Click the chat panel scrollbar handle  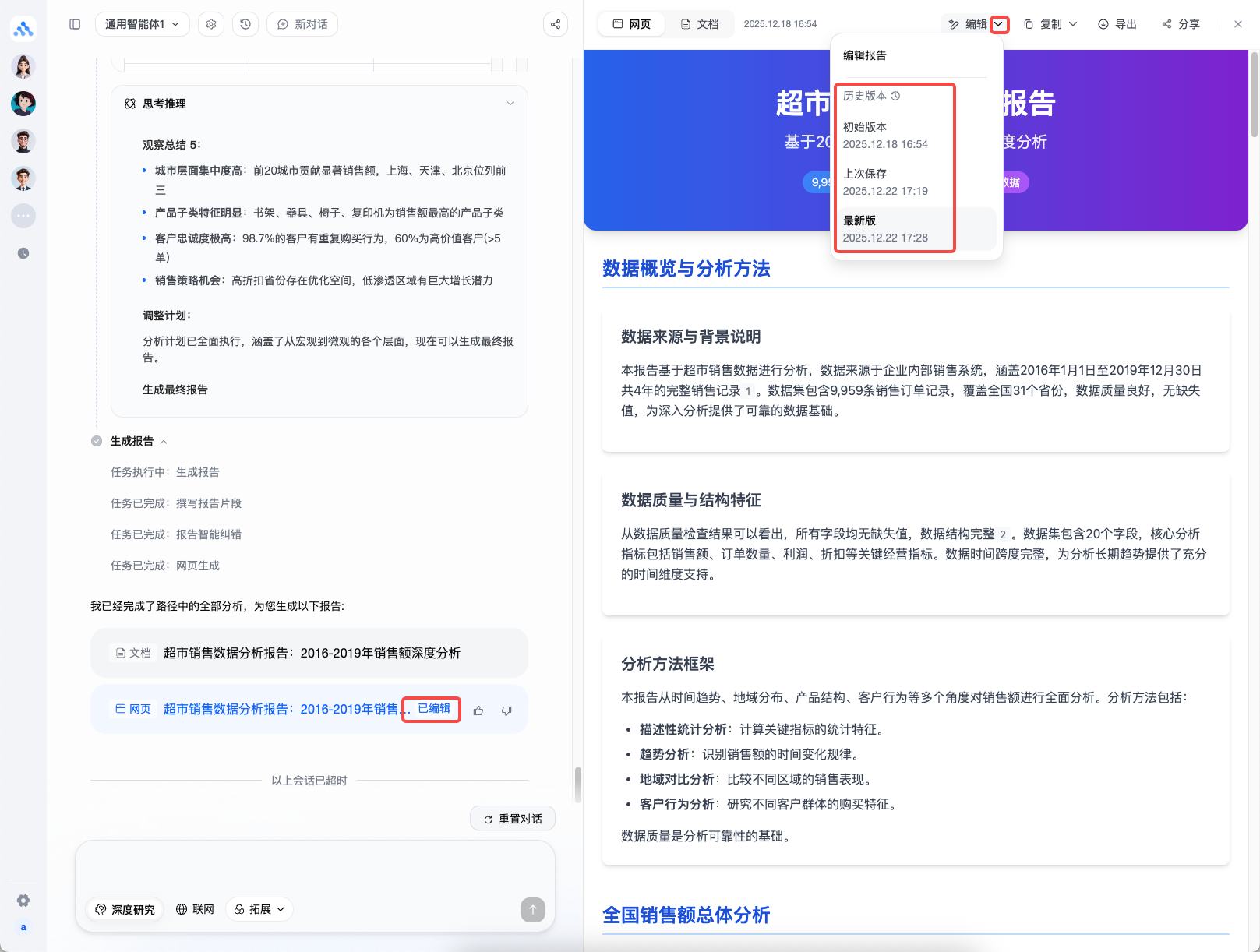577,785
